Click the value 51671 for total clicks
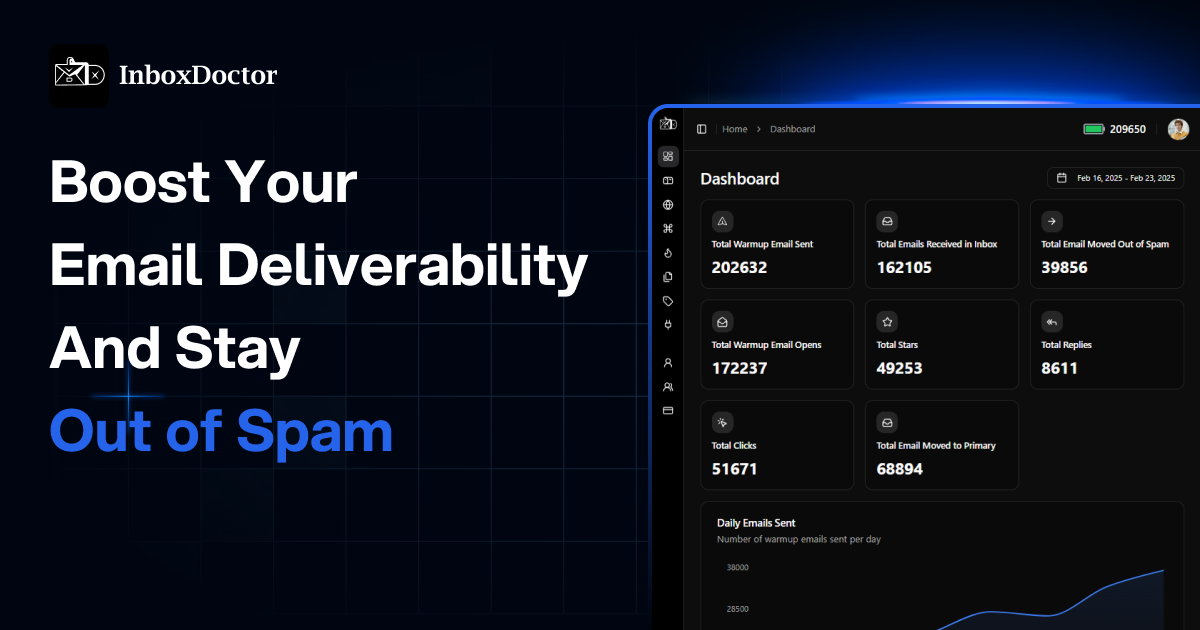Viewport: 1200px width, 630px height. pyautogui.click(x=735, y=469)
